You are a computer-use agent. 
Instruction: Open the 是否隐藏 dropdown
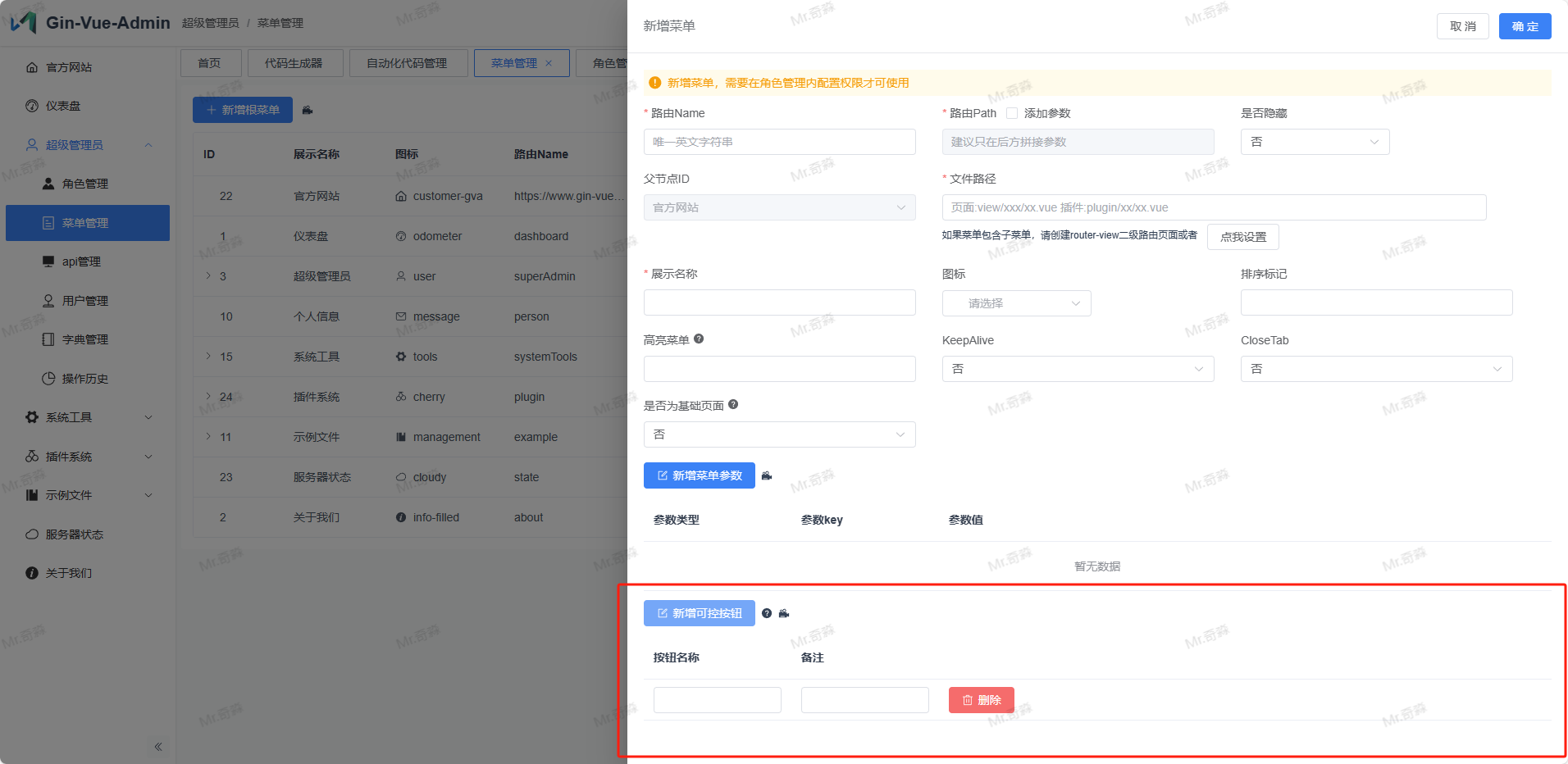(1315, 142)
